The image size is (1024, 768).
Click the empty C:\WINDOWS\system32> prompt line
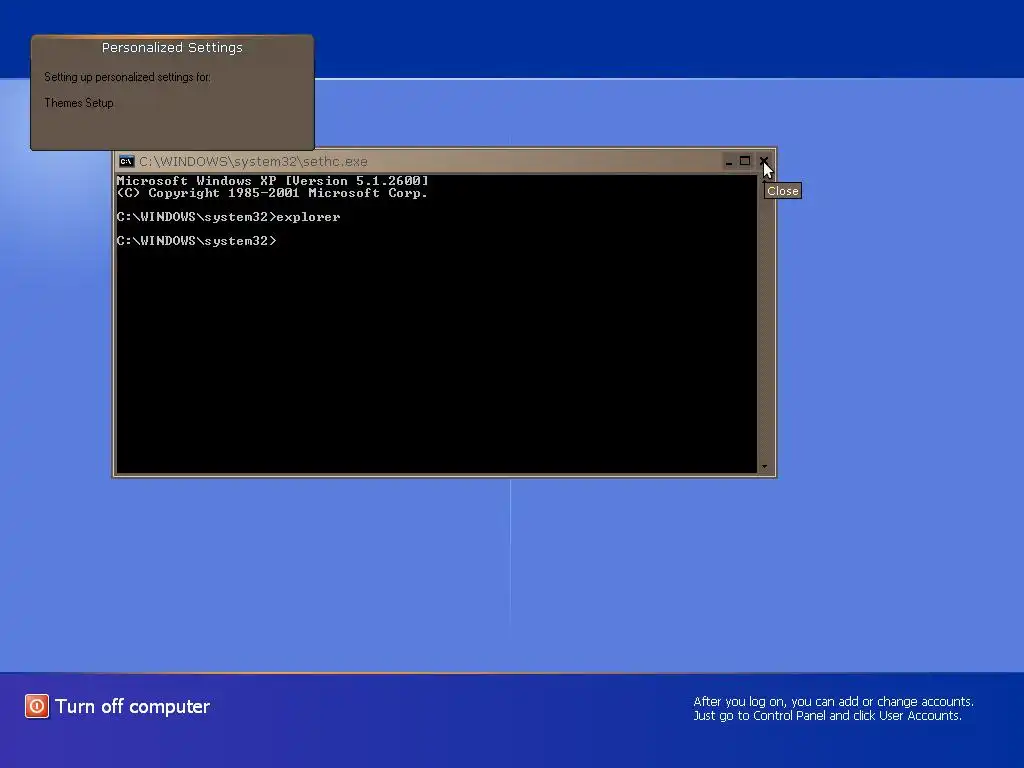point(197,241)
